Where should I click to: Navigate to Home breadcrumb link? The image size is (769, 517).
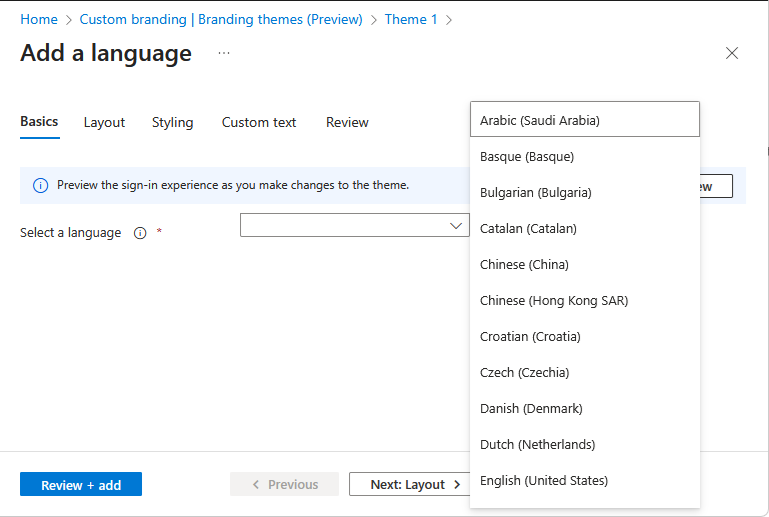pyautogui.click(x=39, y=19)
